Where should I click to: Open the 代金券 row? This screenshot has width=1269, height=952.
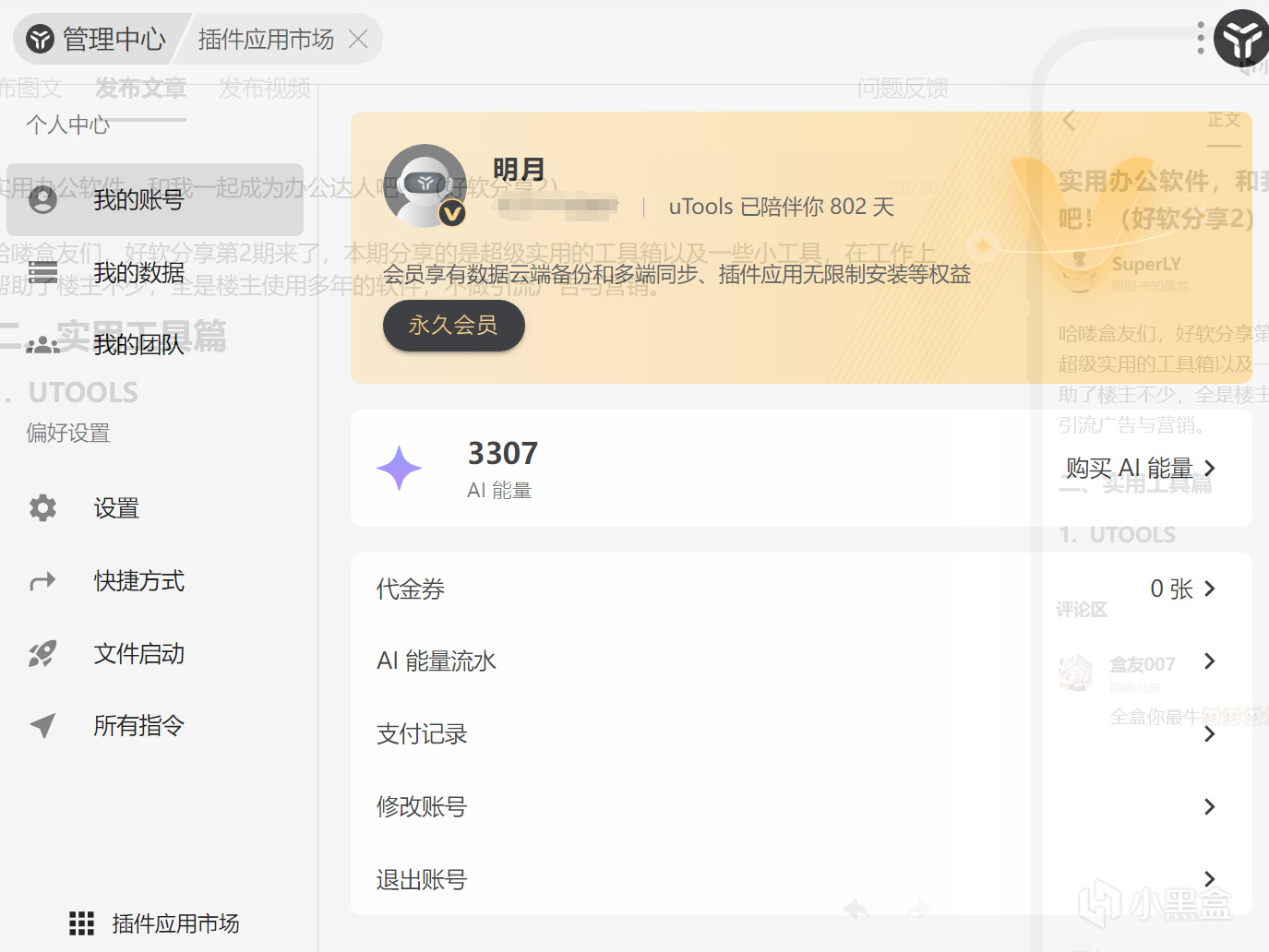(x=801, y=589)
